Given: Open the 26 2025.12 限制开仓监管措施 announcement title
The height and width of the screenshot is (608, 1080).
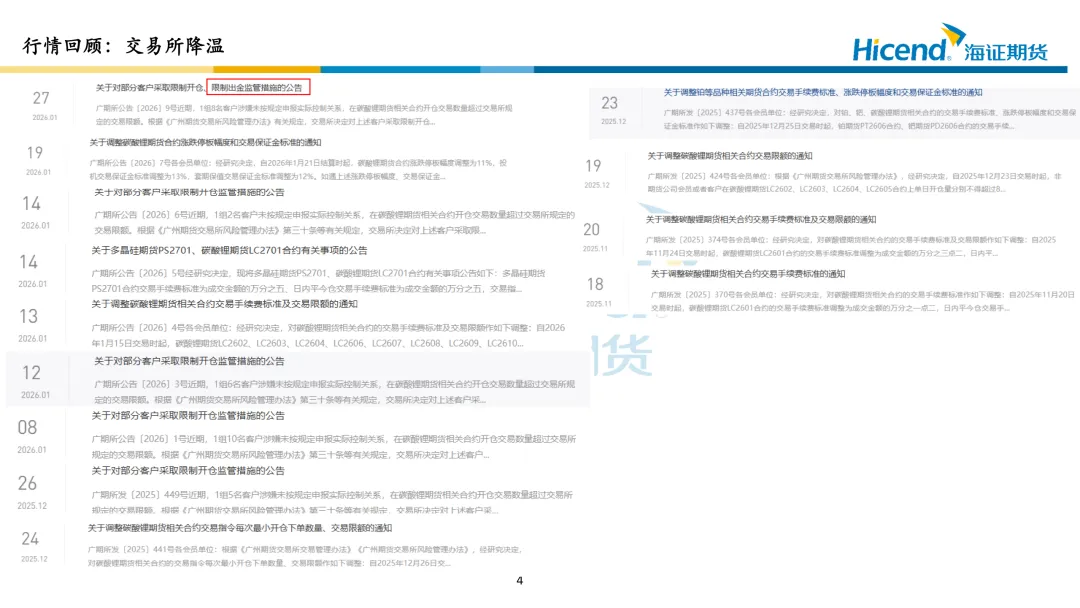Looking at the screenshot, I should (x=188, y=471).
